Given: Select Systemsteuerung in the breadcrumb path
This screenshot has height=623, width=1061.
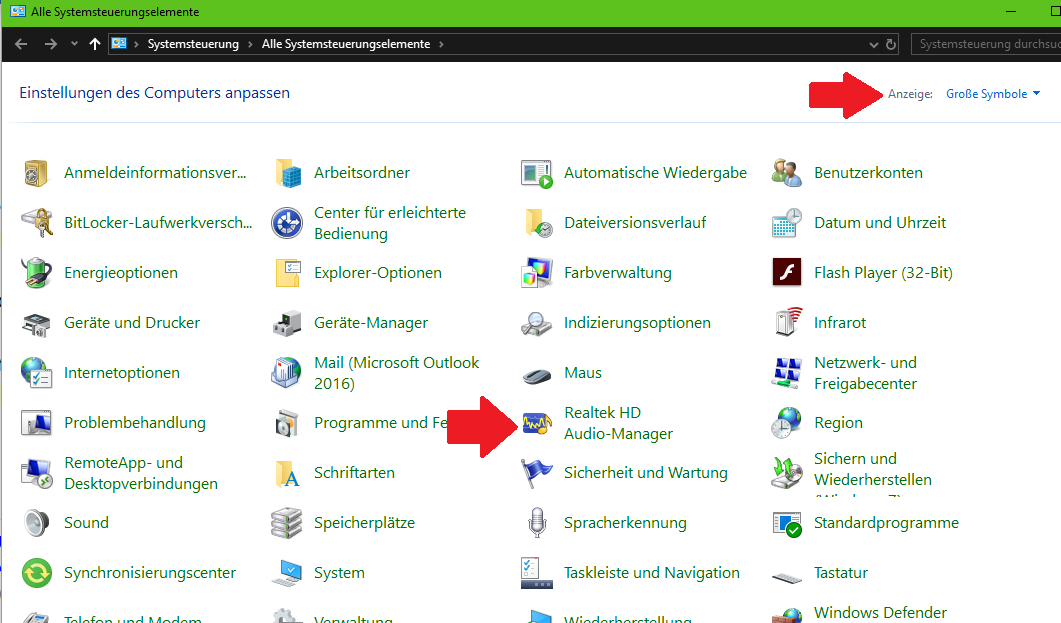Looking at the screenshot, I should [192, 44].
